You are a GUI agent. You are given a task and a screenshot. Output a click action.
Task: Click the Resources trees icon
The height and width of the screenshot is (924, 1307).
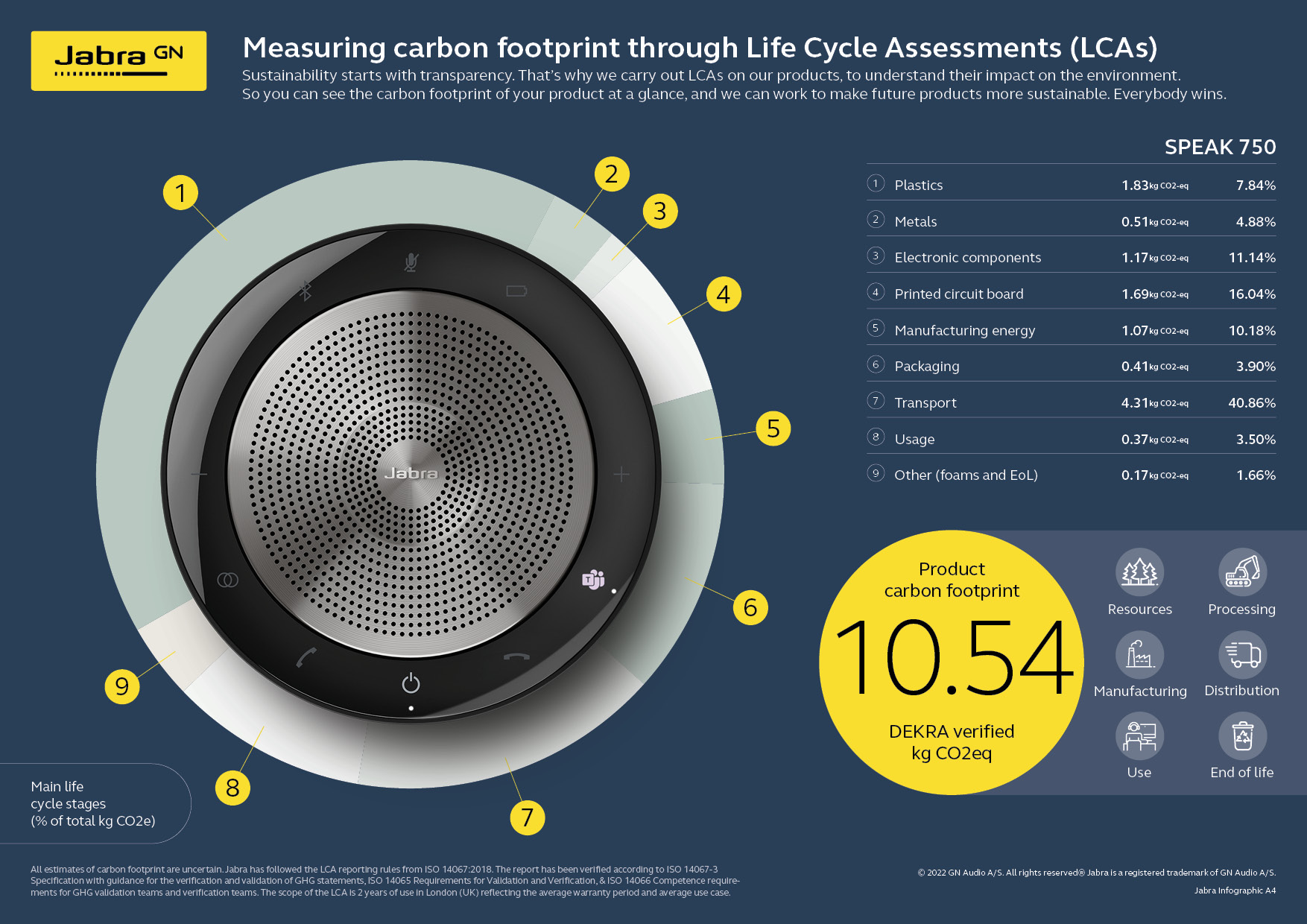[x=1139, y=572]
